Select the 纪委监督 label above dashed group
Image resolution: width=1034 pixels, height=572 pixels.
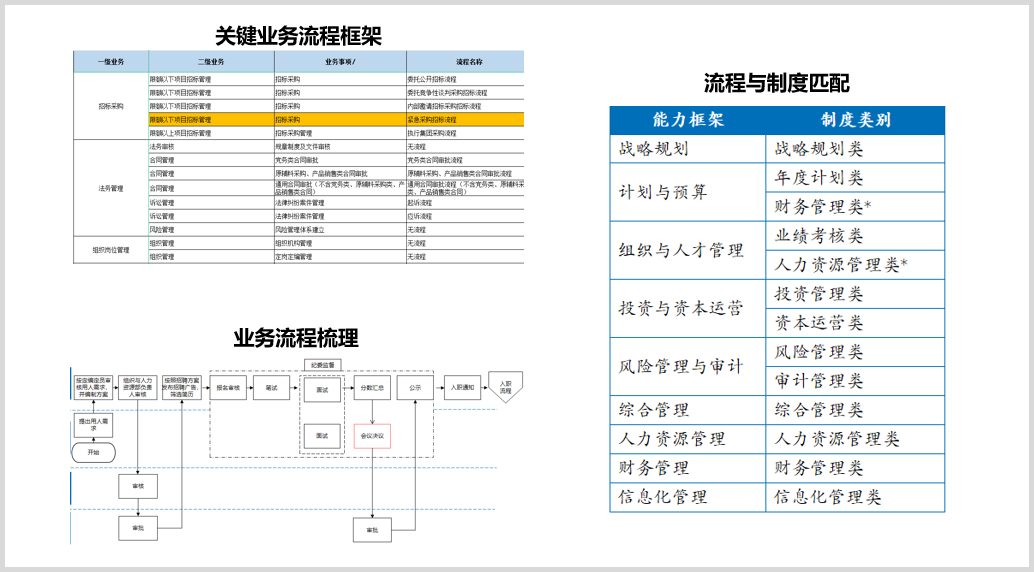[326, 364]
